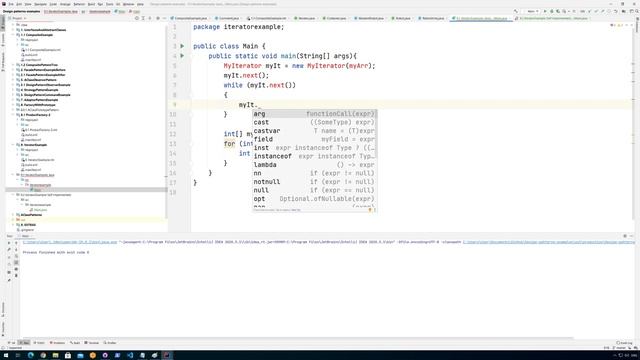Click the java.exe path link in Run output

[70, 242]
